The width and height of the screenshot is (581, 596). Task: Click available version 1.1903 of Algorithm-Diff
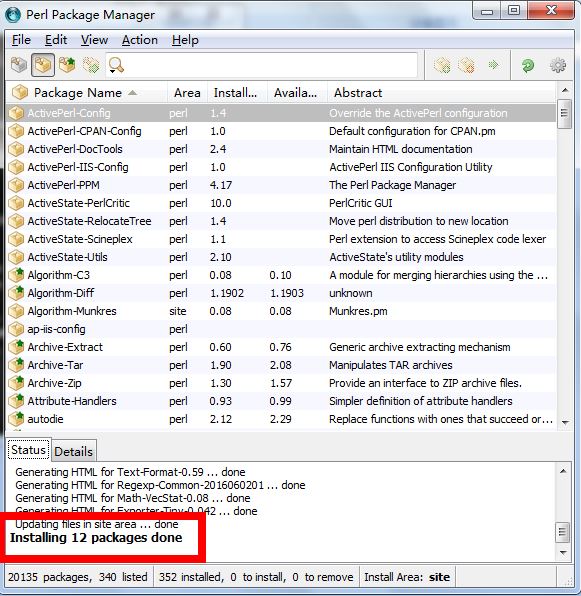287,293
